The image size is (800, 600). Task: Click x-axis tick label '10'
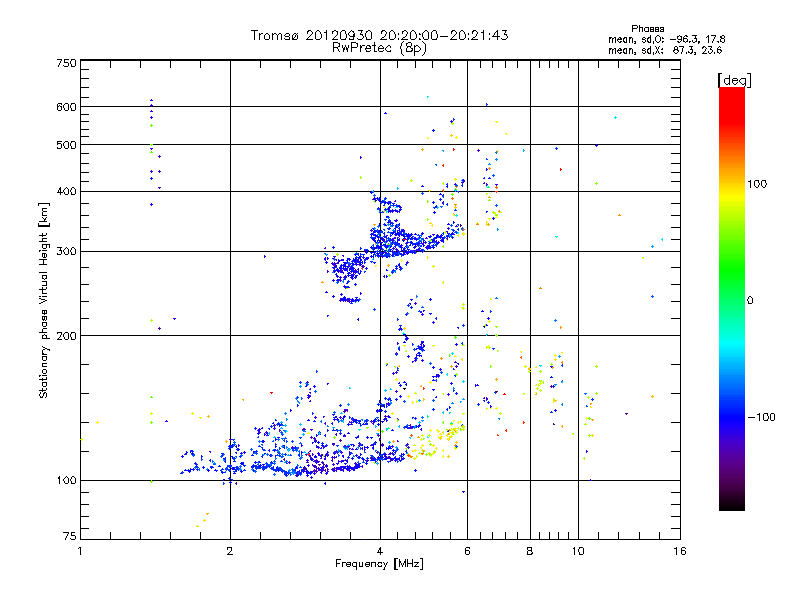578,551
